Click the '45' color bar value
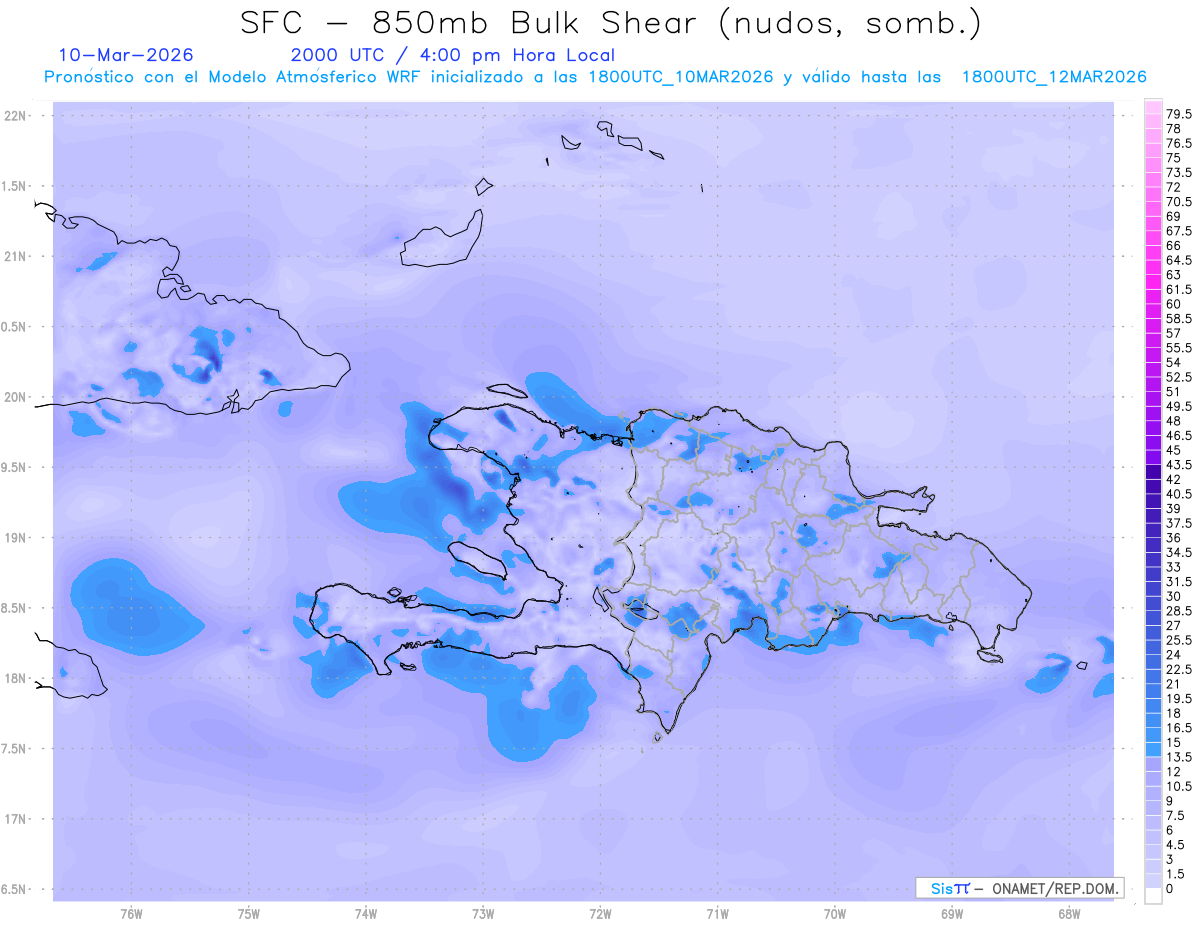 (x=1173, y=450)
